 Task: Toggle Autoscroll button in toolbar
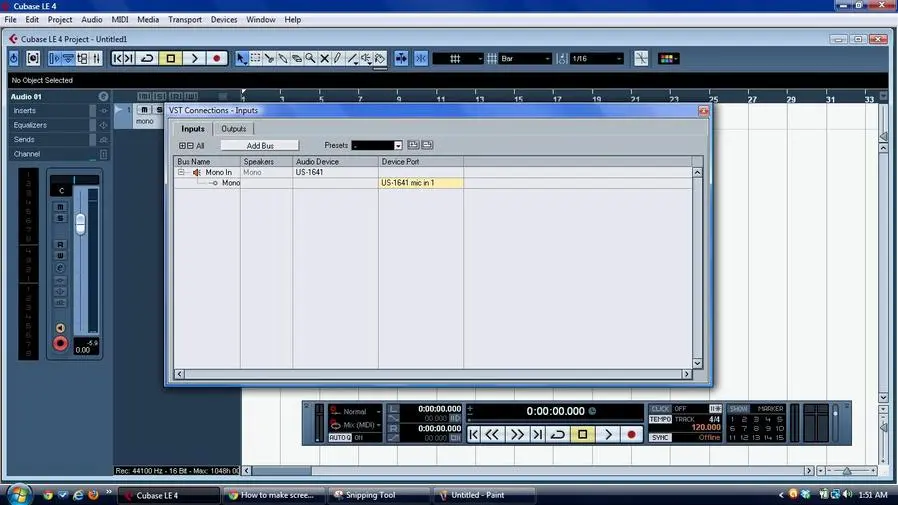401,58
